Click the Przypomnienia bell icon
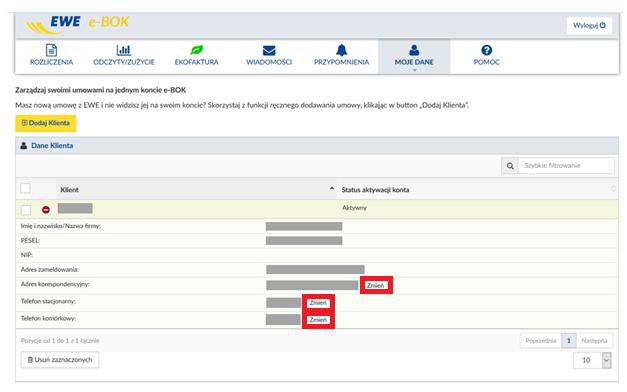The width and height of the screenshot is (627, 392). pos(341,50)
